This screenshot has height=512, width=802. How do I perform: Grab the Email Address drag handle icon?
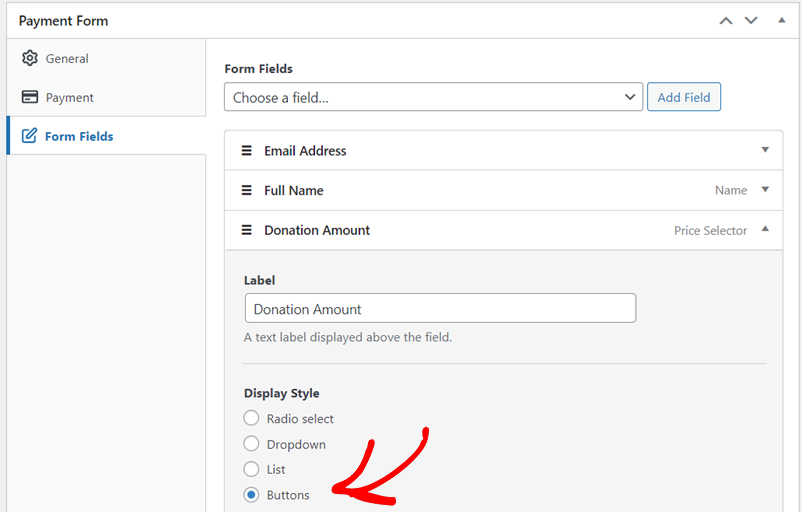247,150
